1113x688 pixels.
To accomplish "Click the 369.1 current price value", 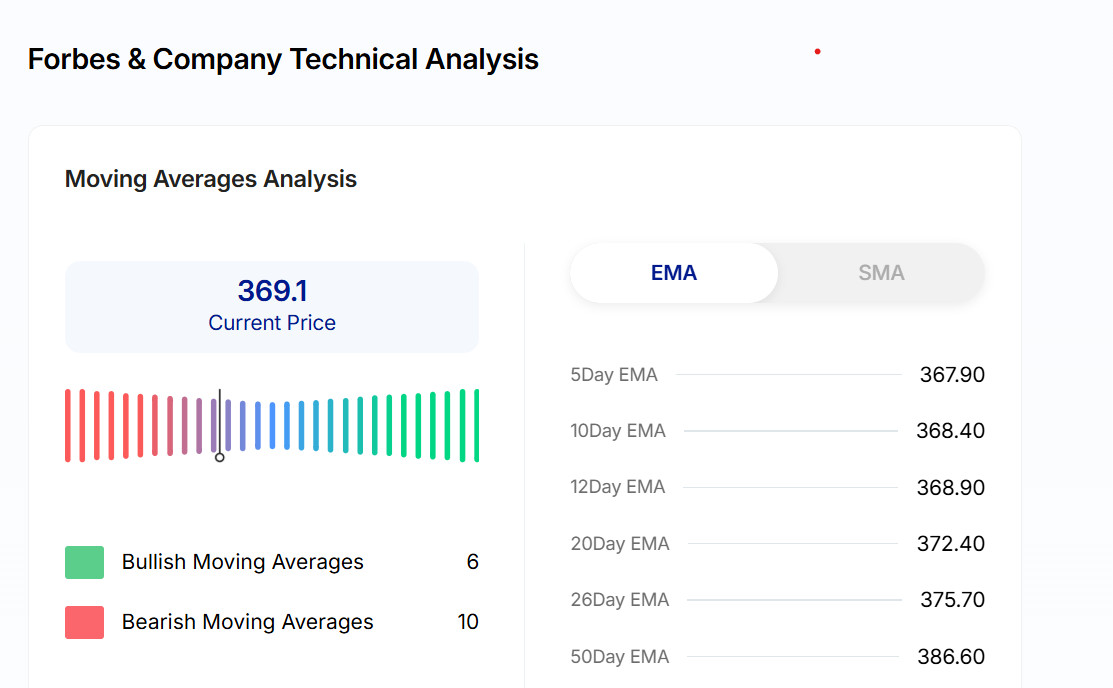I will (272, 291).
